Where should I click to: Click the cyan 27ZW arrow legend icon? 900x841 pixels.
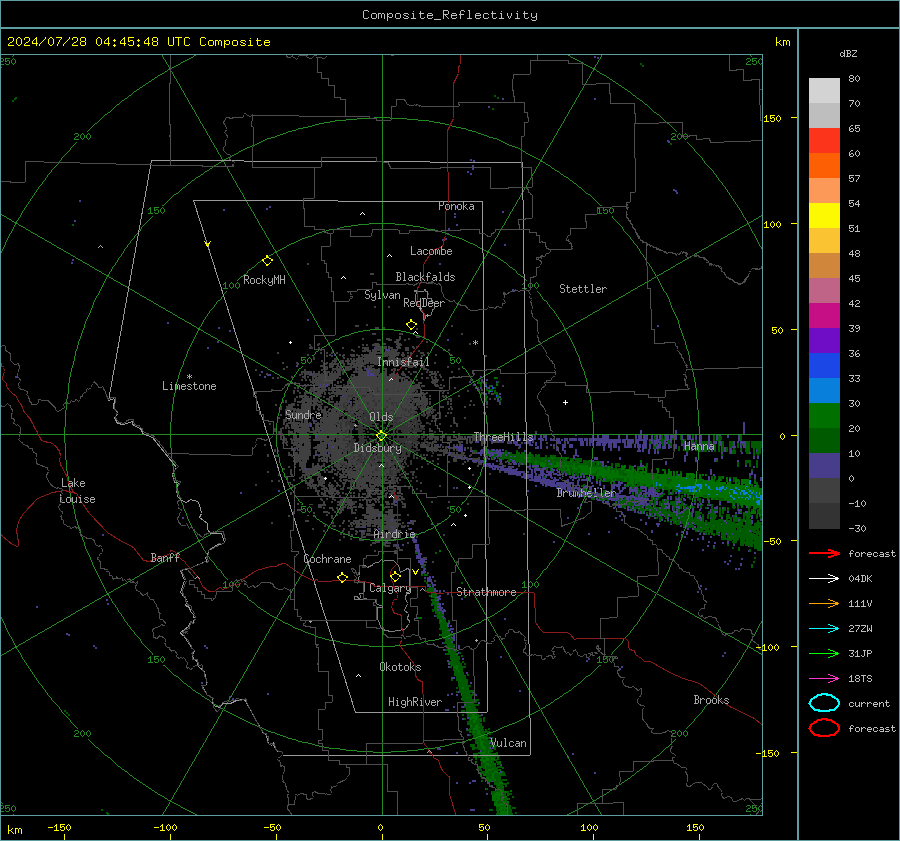pyautogui.click(x=824, y=629)
